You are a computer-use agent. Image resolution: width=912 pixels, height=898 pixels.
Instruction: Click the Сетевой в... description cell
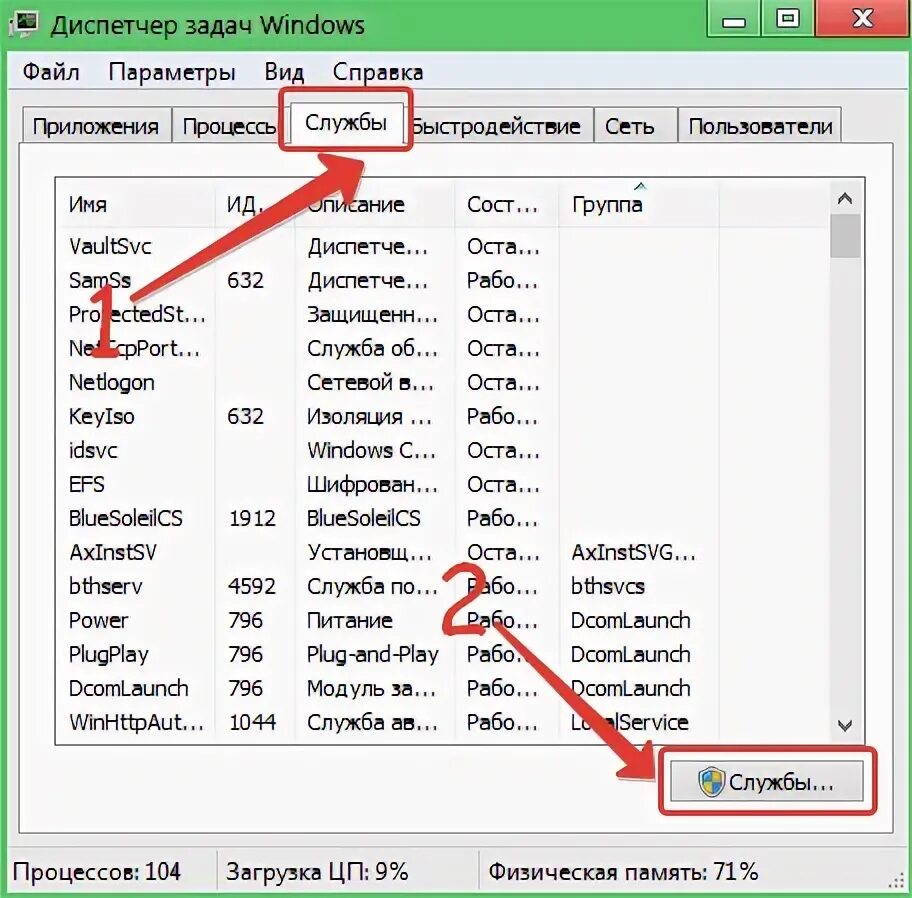(x=370, y=382)
